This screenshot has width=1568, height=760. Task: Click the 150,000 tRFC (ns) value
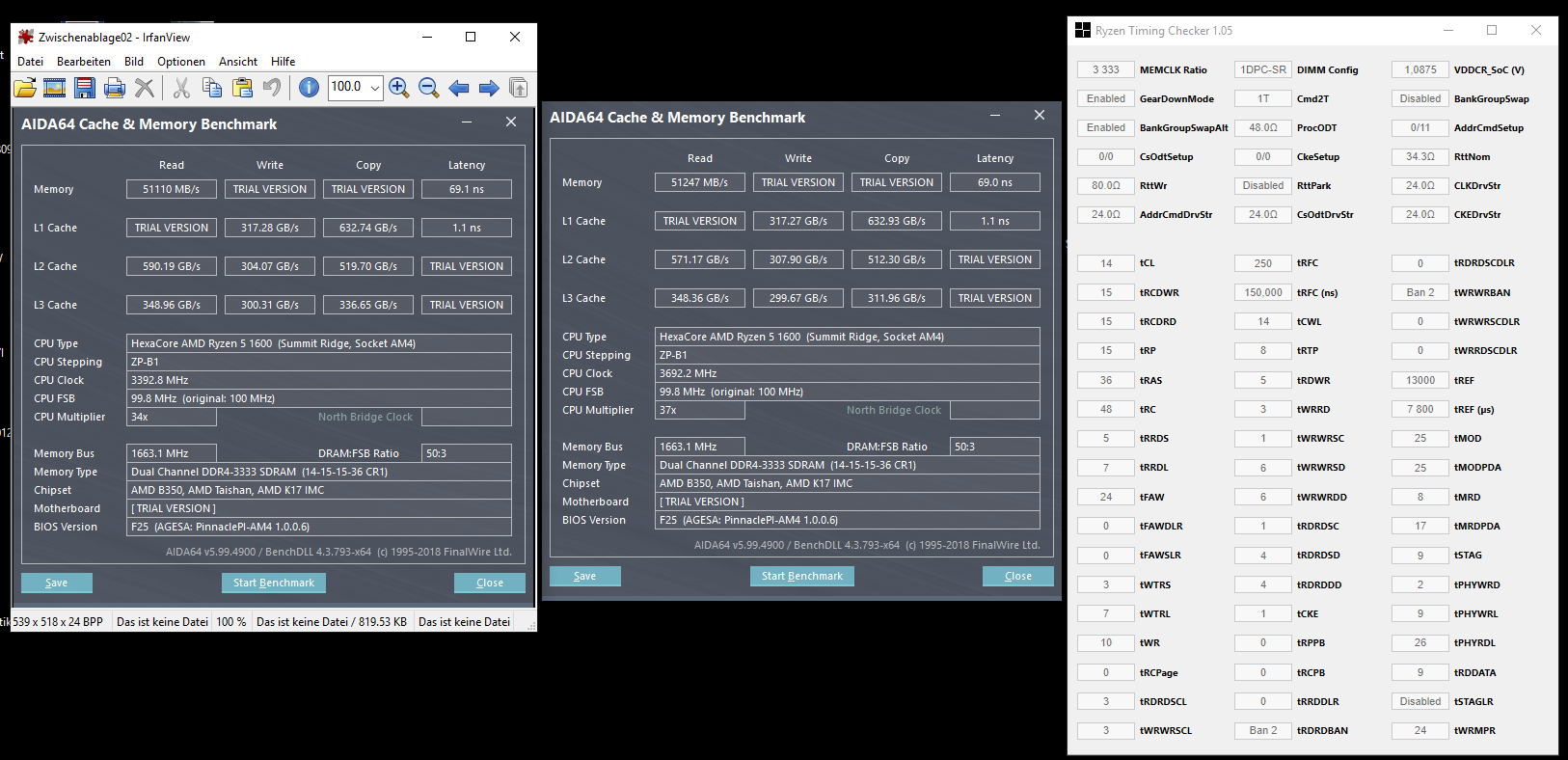1263,292
